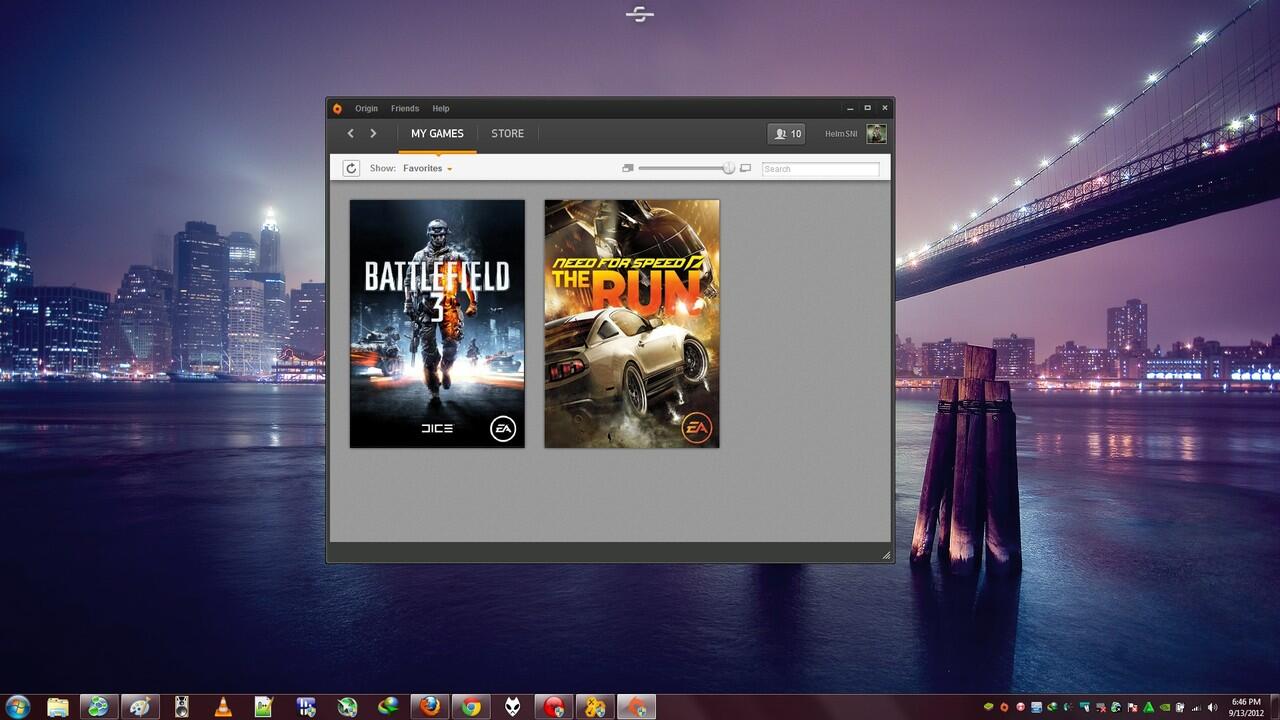1280x720 pixels.
Task: Refresh the game library
Action: 351,168
